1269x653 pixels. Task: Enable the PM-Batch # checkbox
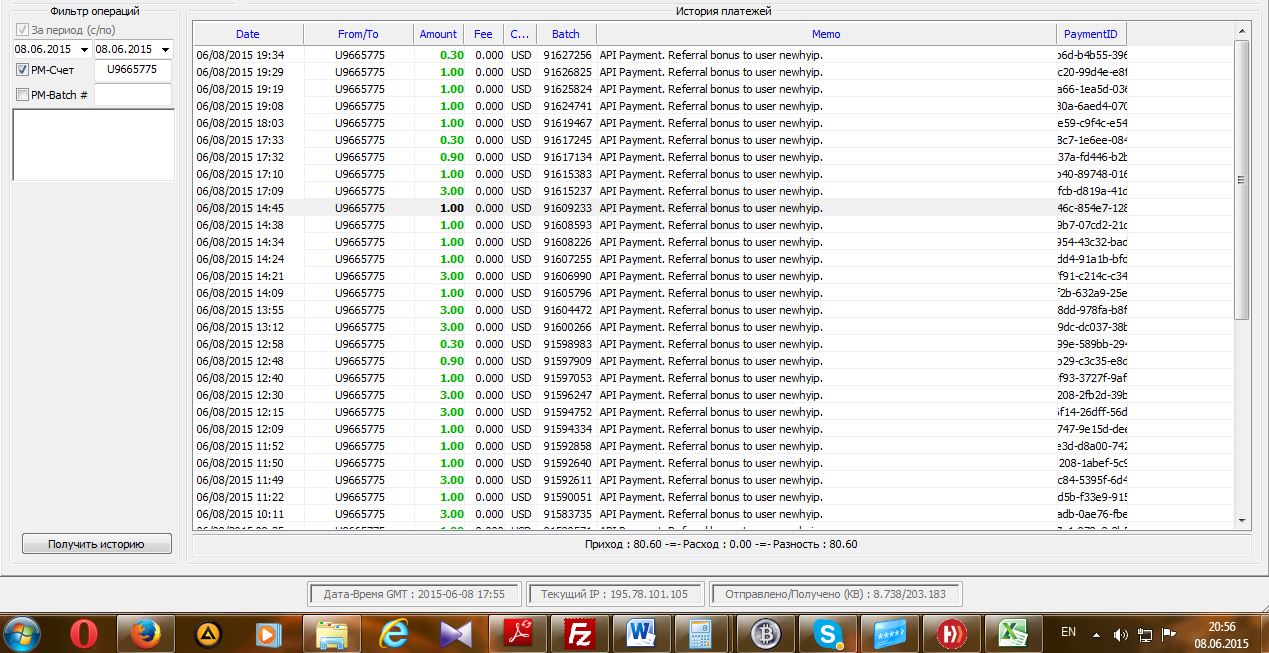(x=23, y=95)
